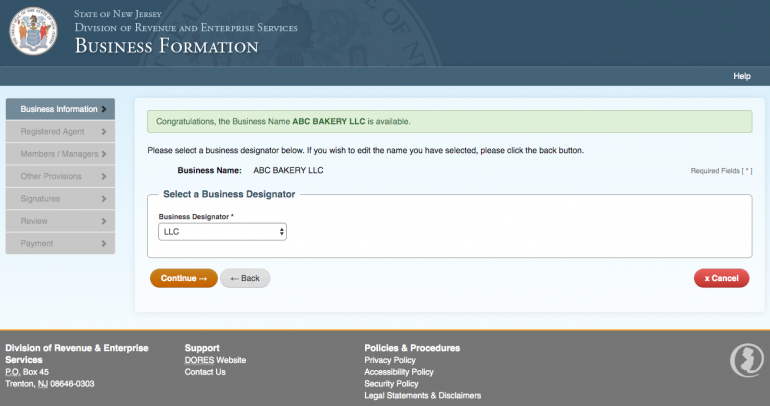This screenshot has width=770, height=406.
Task: Select the Business Information sidebar tab
Action: point(58,109)
